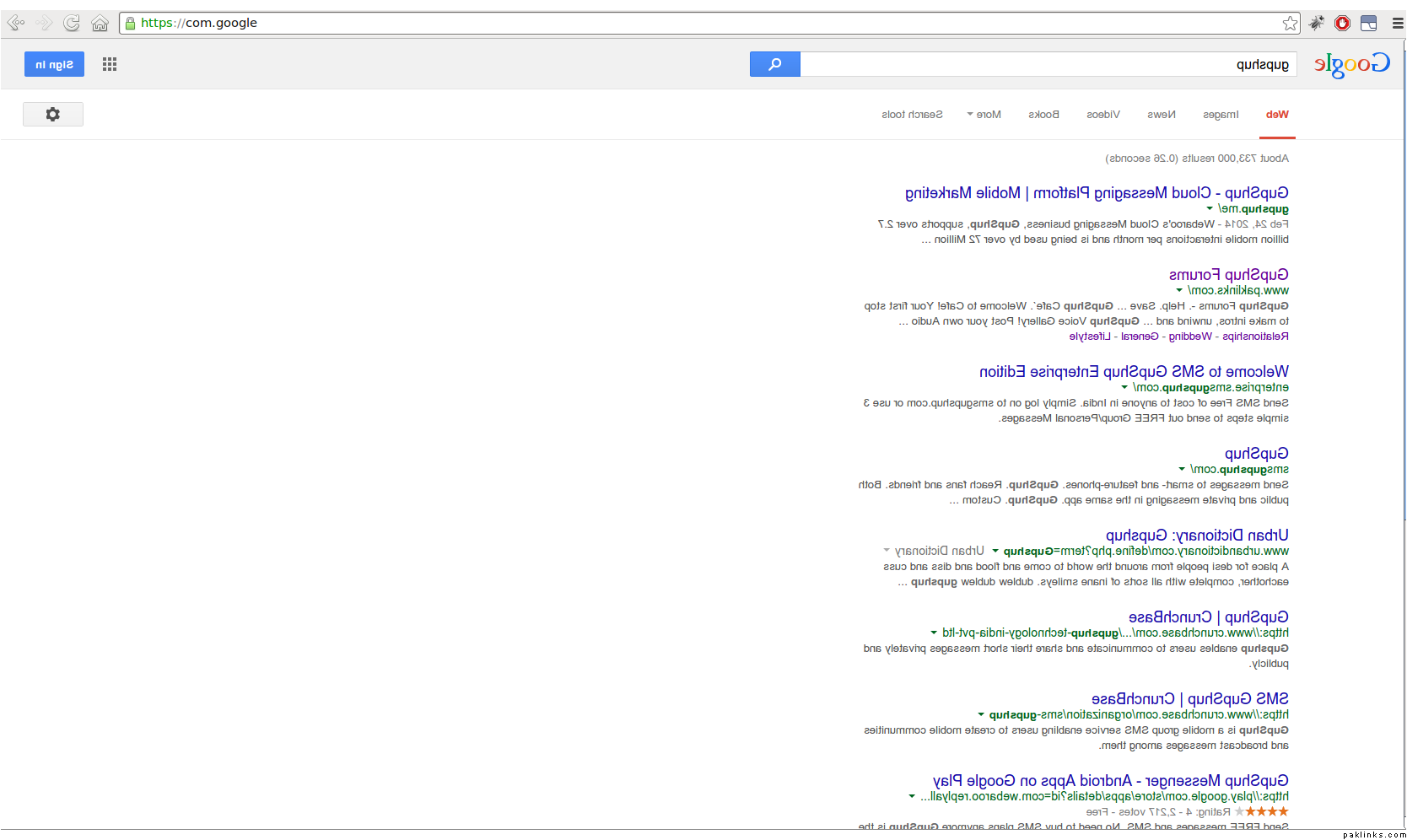Click the blue Sign in button
Screen dimensions: 1407x840
(54, 64)
